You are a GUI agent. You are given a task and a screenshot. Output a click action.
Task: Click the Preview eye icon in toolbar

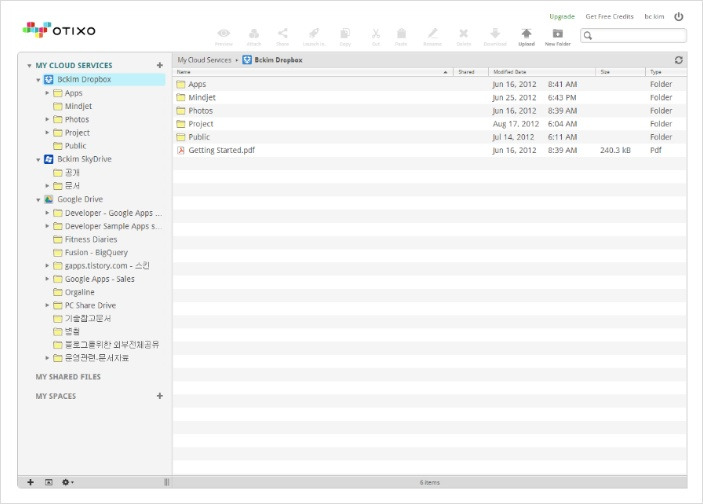(224, 33)
